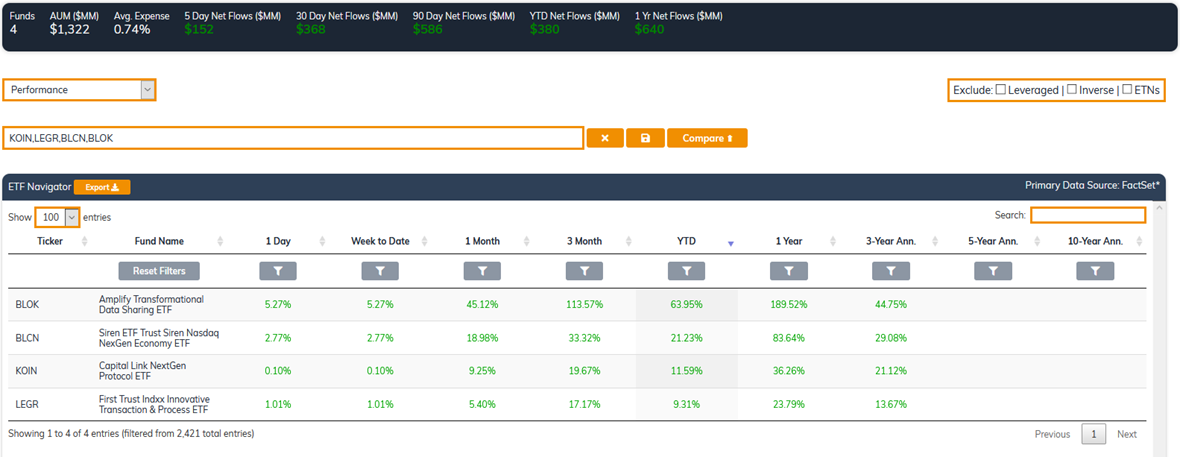
Task: Open the Performance view dropdown
Action: [x=79, y=90]
